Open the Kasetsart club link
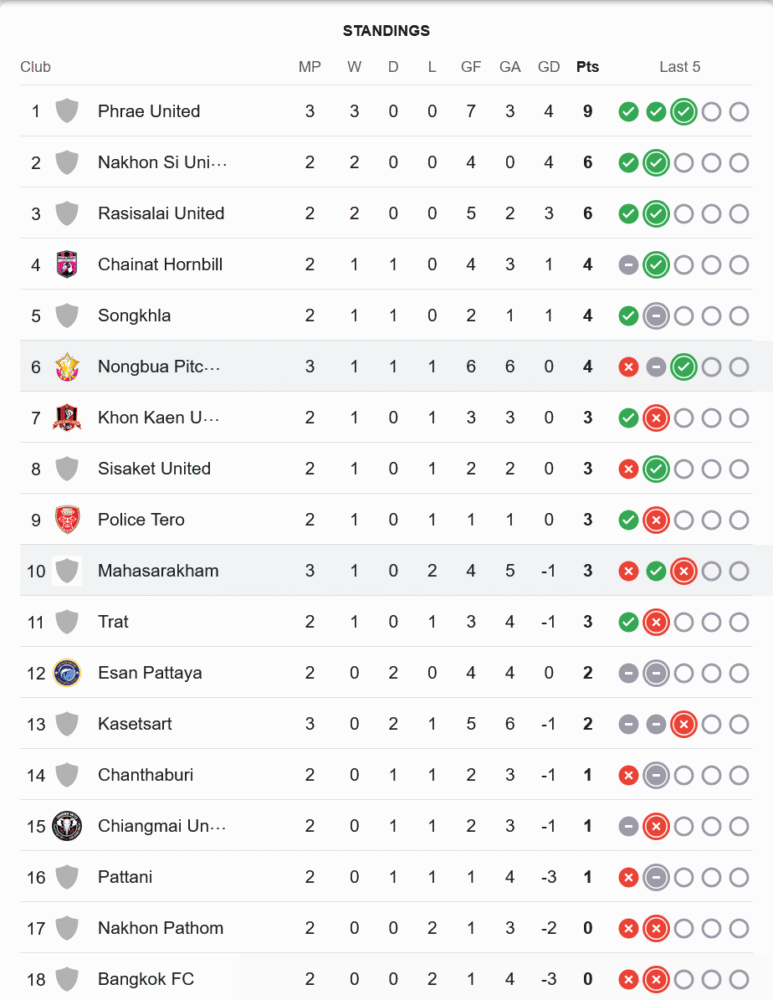This screenshot has width=773, height=1000. pos(134,724)
